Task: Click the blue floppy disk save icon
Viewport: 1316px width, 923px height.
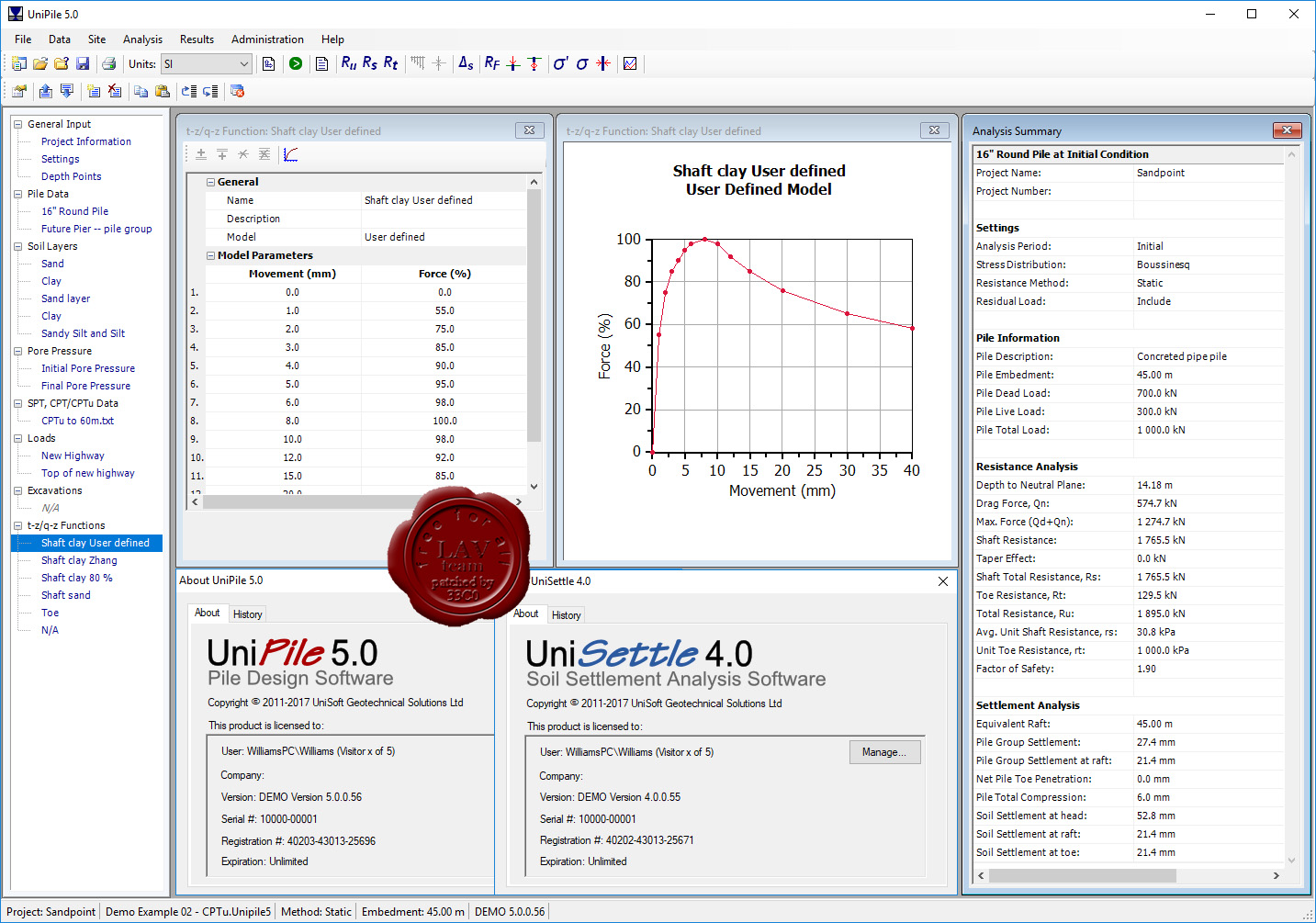Action: pyautogui.click(x=83, y=63)
